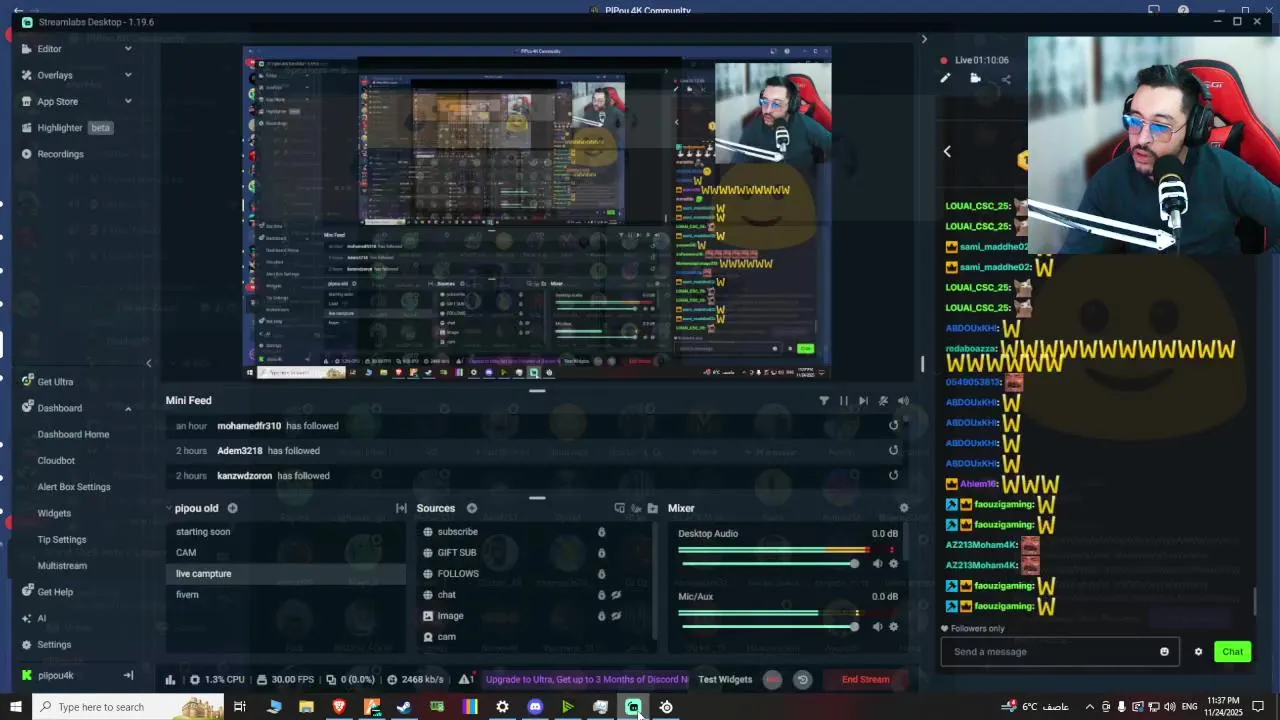1280x720 pixels.
Task: Mute event sounds with the speaker icon in Mini Feed
Action: tap(903, 401)
